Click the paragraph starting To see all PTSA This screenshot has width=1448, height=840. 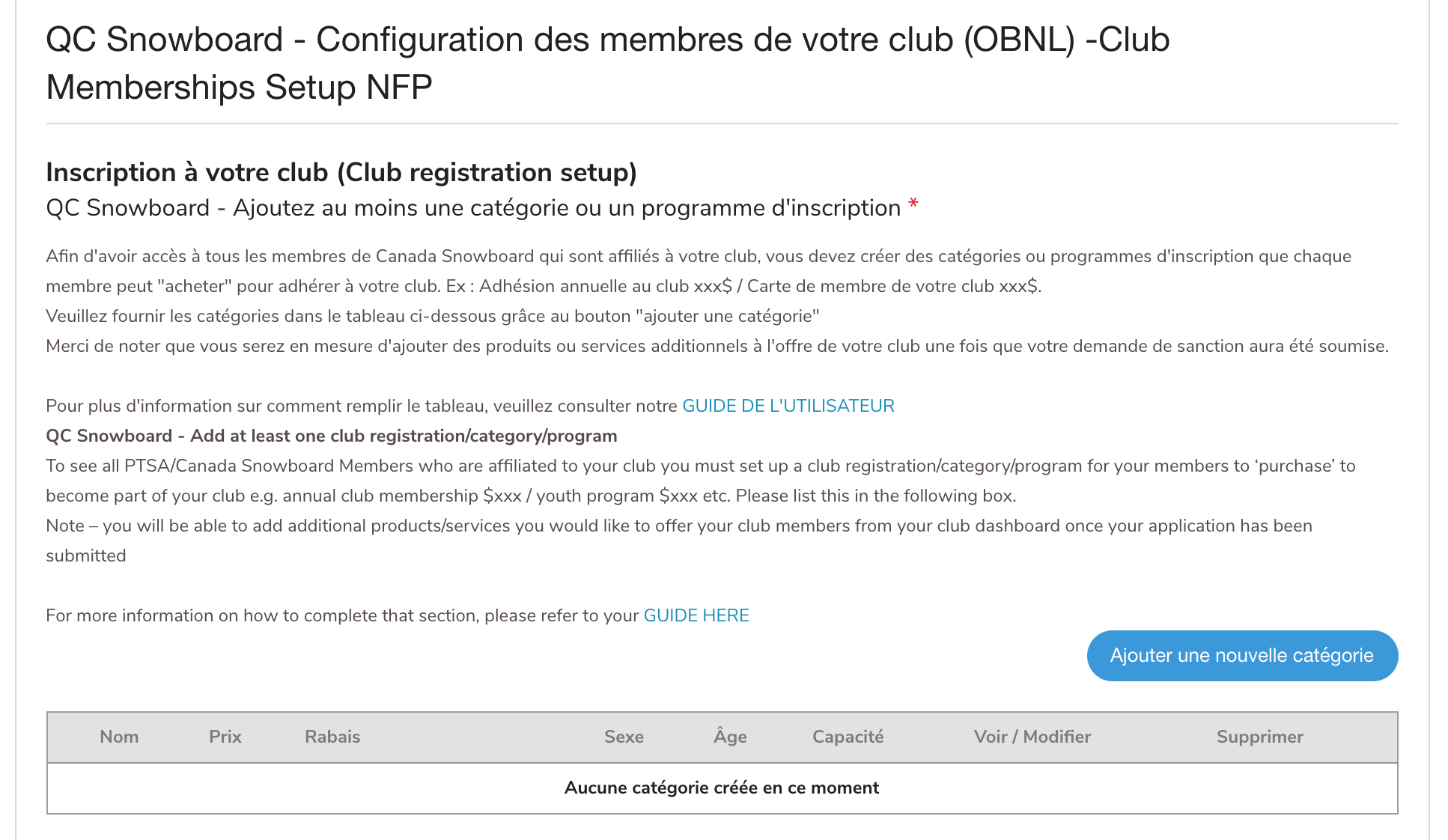701,481
